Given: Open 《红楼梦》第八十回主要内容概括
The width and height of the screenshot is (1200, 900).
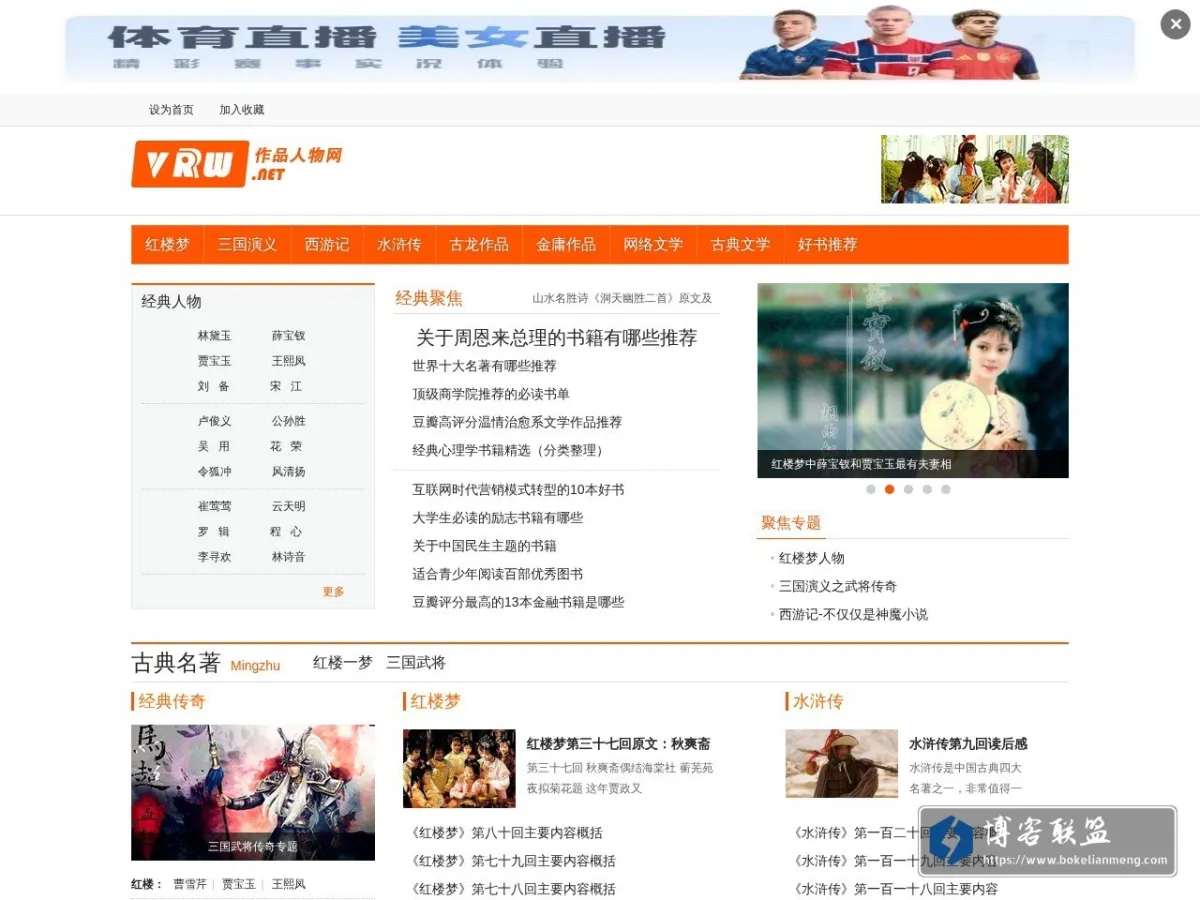Looking at the screenshot, I should pos(507,833).
